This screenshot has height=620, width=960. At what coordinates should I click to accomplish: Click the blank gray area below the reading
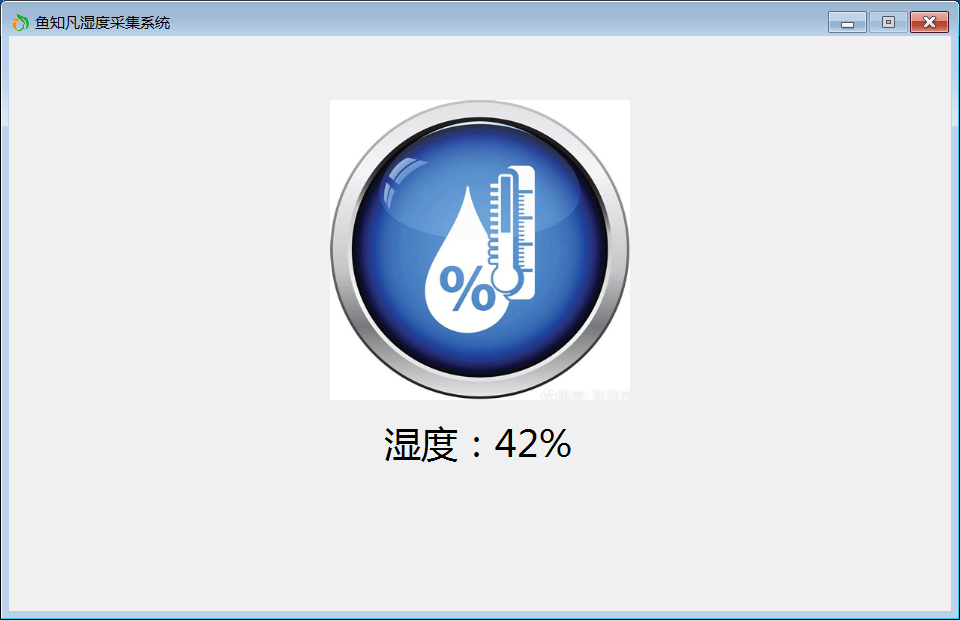(x=479, y=539)
